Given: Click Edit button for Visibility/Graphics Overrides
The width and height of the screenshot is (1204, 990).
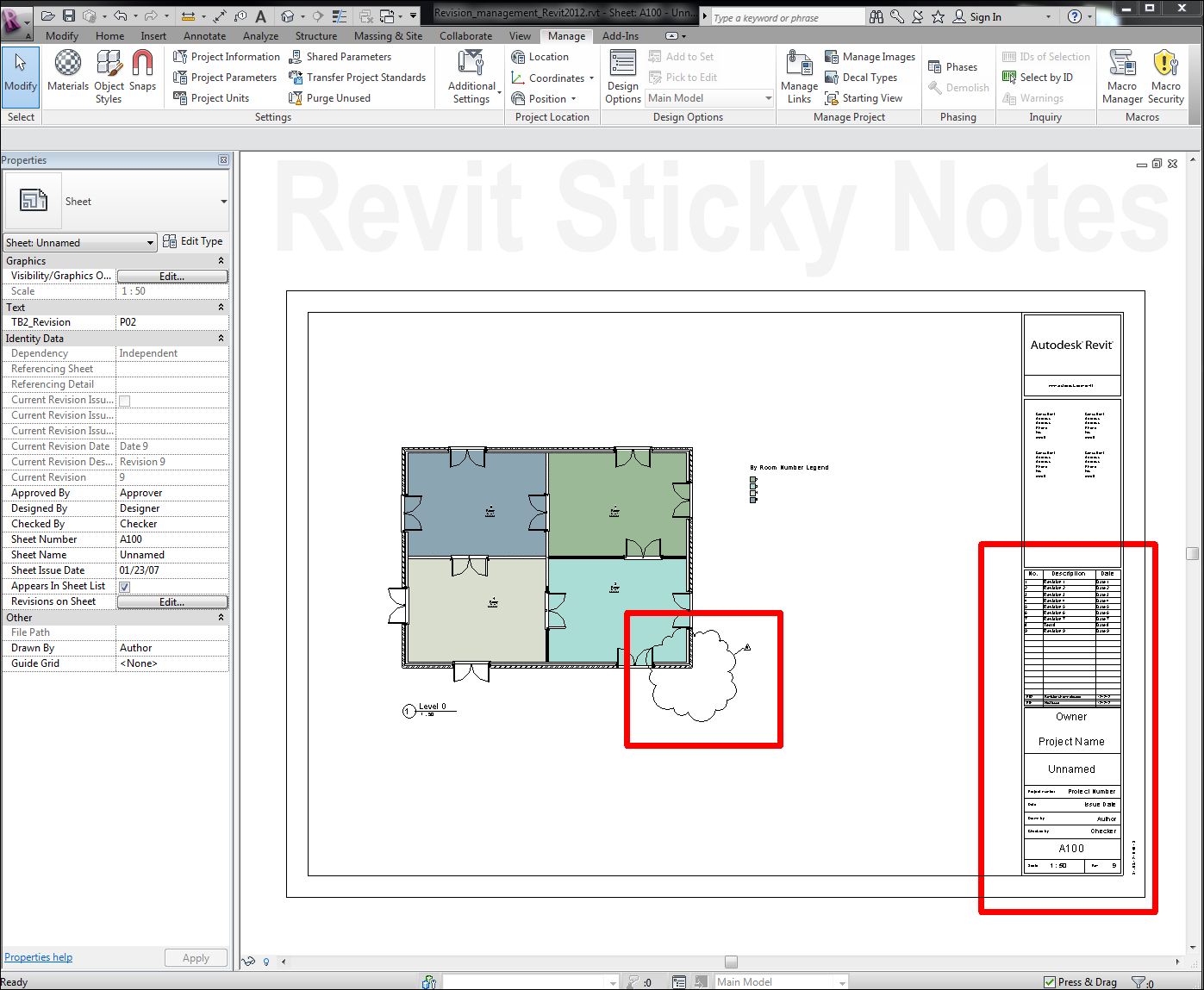Looking at the screenshot, I should [x=172, y=277].
